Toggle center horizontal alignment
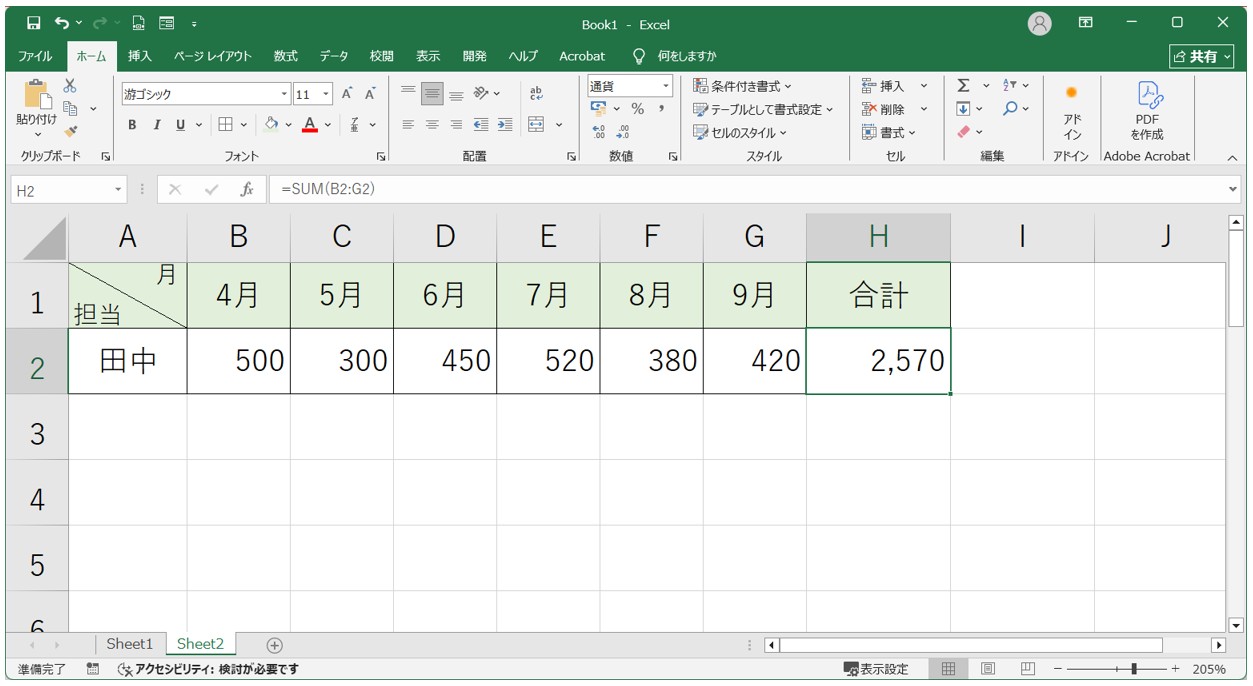 coord(432,125)
